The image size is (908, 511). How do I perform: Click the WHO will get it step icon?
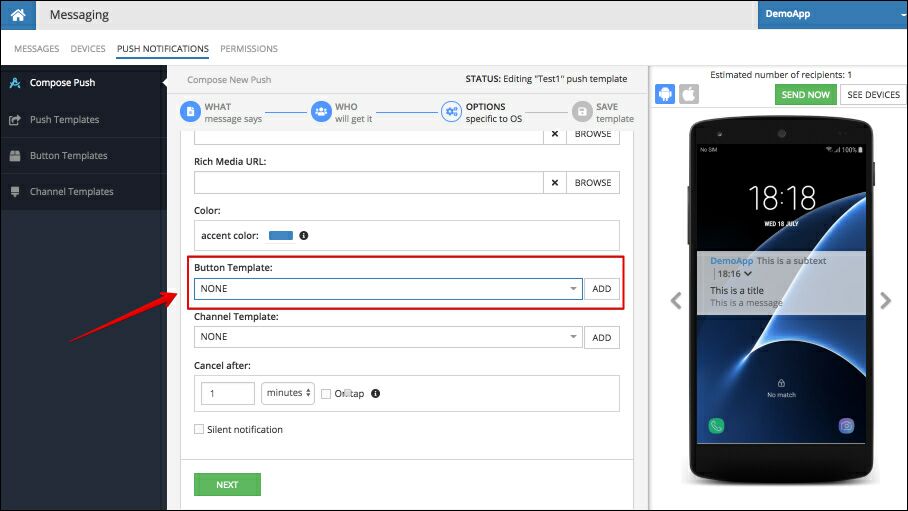click(x=321, y=111)
